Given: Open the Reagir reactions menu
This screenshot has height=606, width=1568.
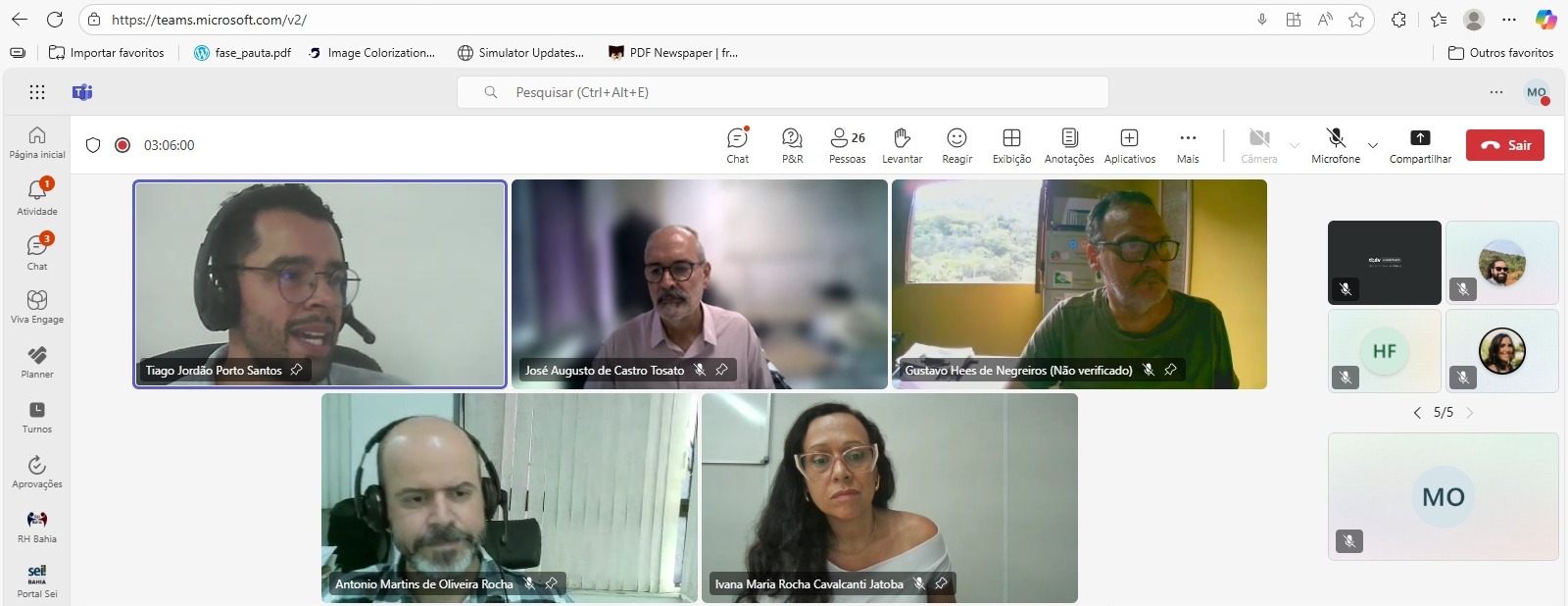Looking at the screenshot, I should click(956, 144).
